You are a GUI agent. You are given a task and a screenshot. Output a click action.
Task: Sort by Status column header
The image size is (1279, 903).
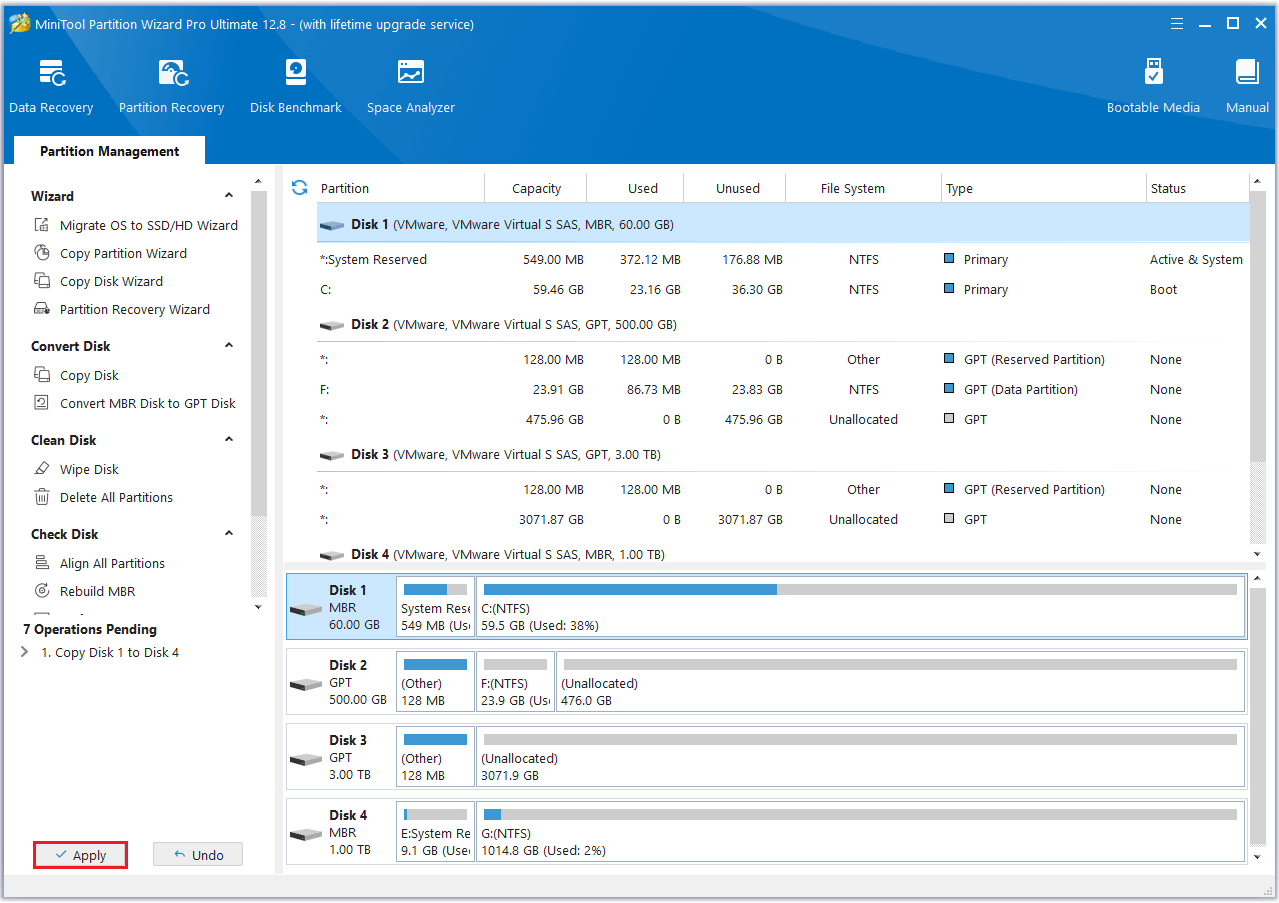[1198, 188]
